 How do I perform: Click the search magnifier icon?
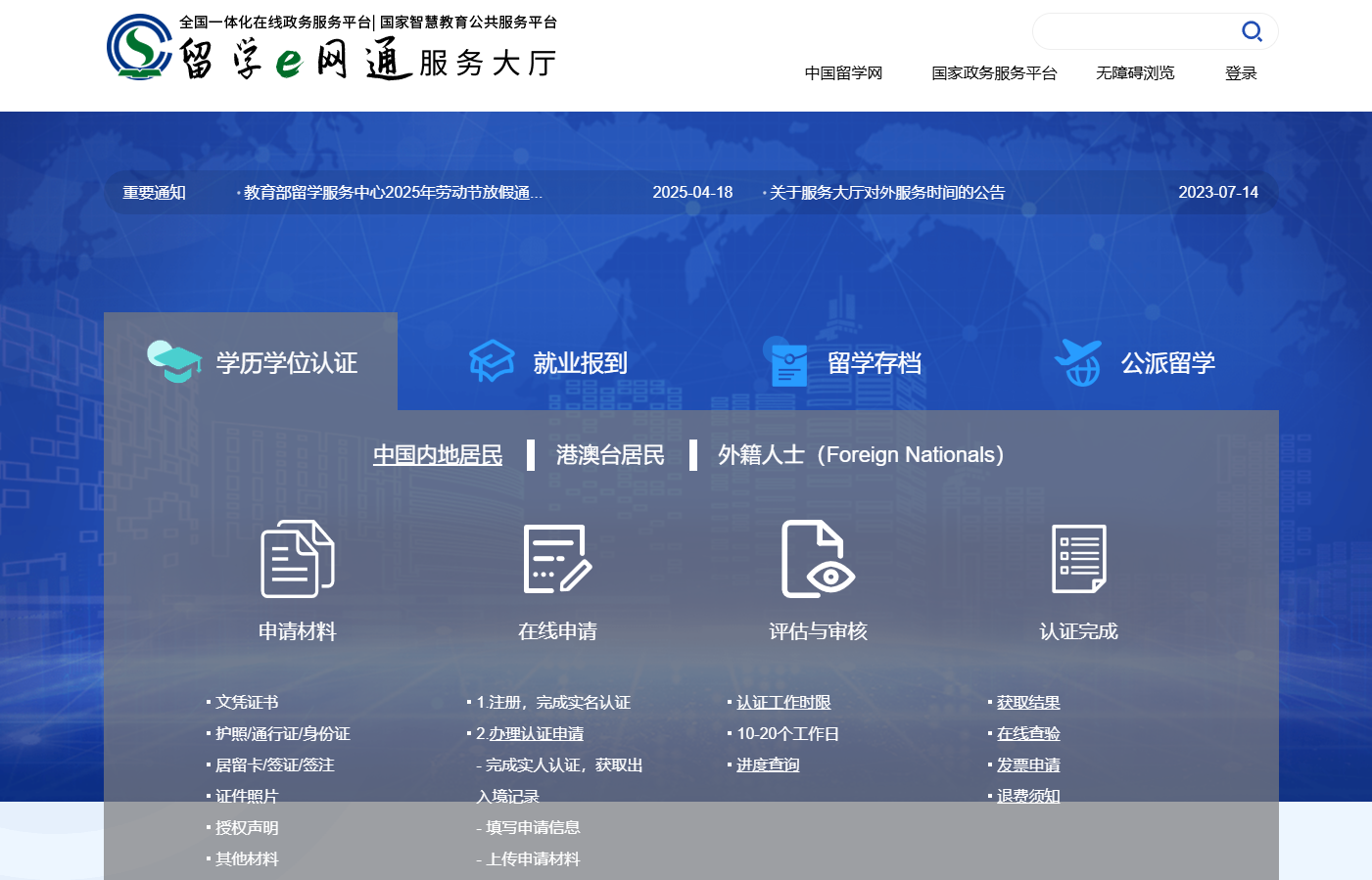click(1252, 31)
